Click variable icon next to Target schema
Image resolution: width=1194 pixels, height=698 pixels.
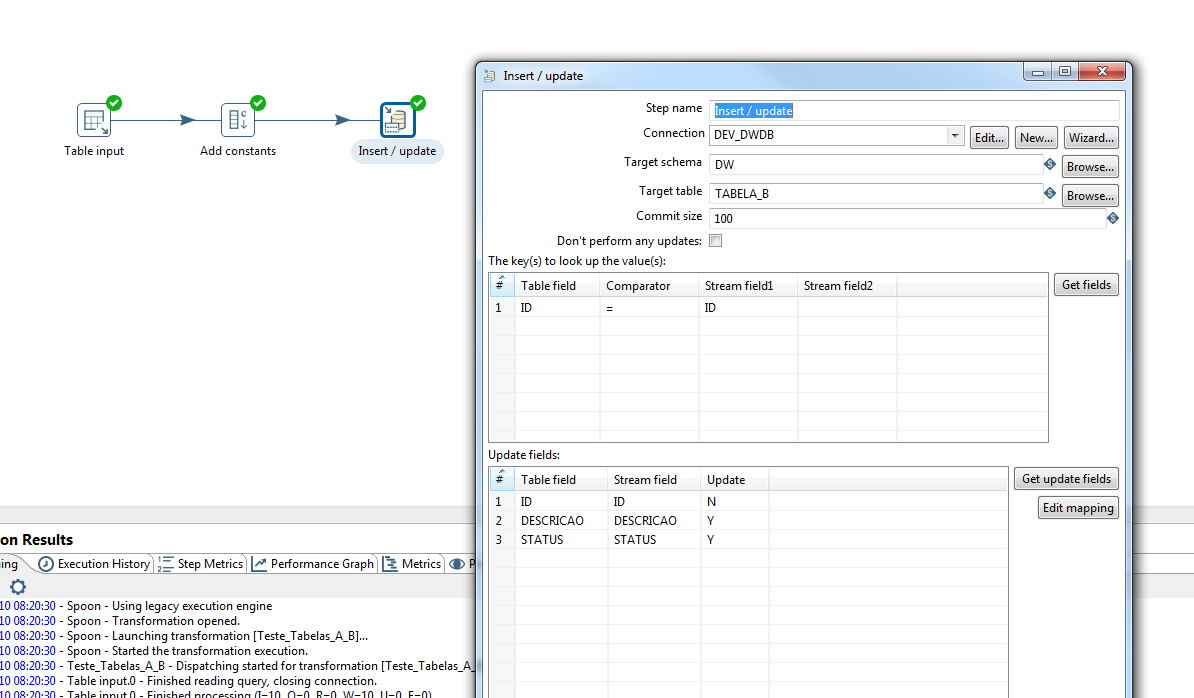coord(1050,164)
